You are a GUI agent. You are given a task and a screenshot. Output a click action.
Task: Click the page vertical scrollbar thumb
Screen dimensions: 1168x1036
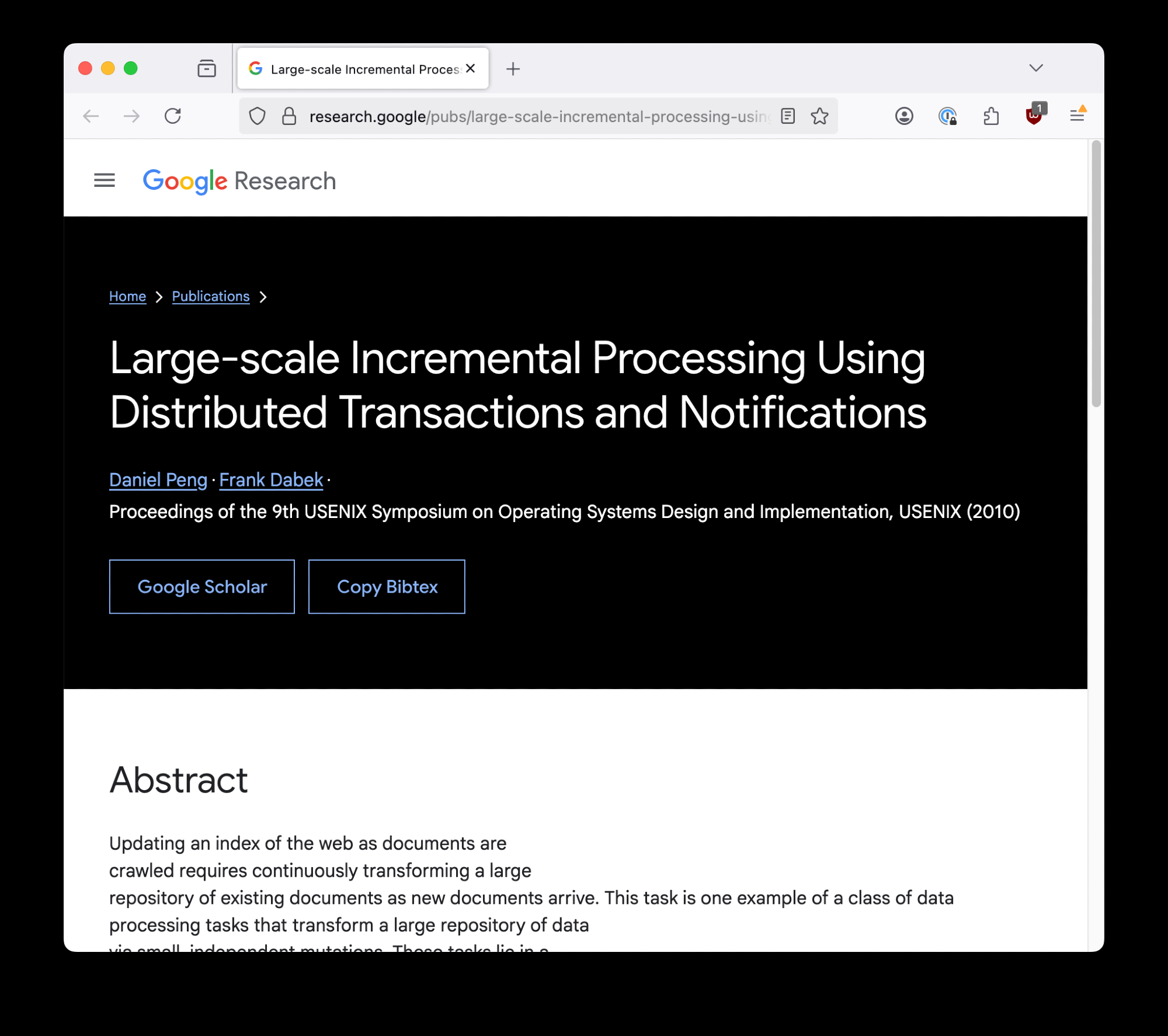[x=1096, y=274]
